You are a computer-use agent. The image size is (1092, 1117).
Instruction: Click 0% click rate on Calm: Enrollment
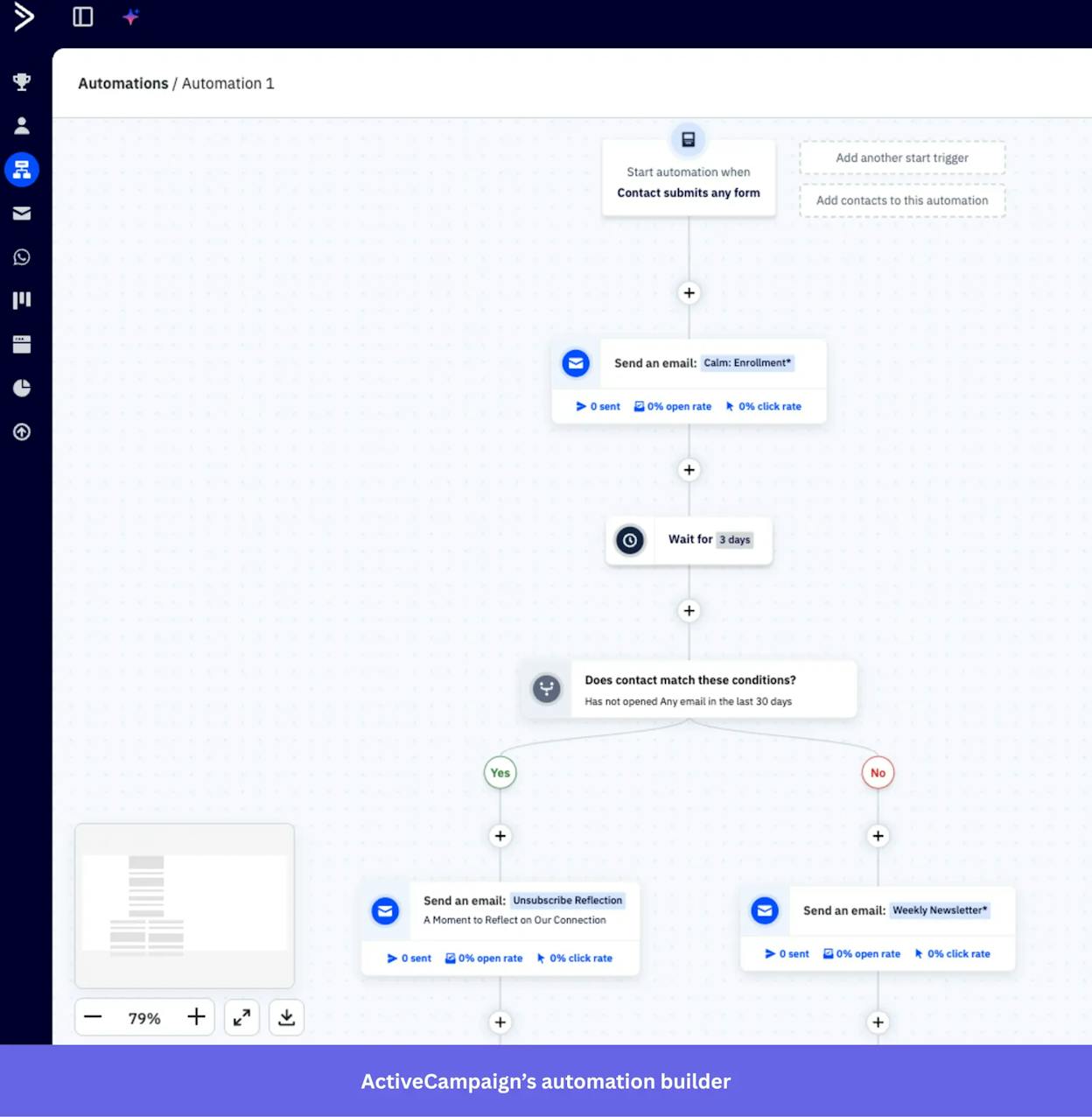coord(764,407)
